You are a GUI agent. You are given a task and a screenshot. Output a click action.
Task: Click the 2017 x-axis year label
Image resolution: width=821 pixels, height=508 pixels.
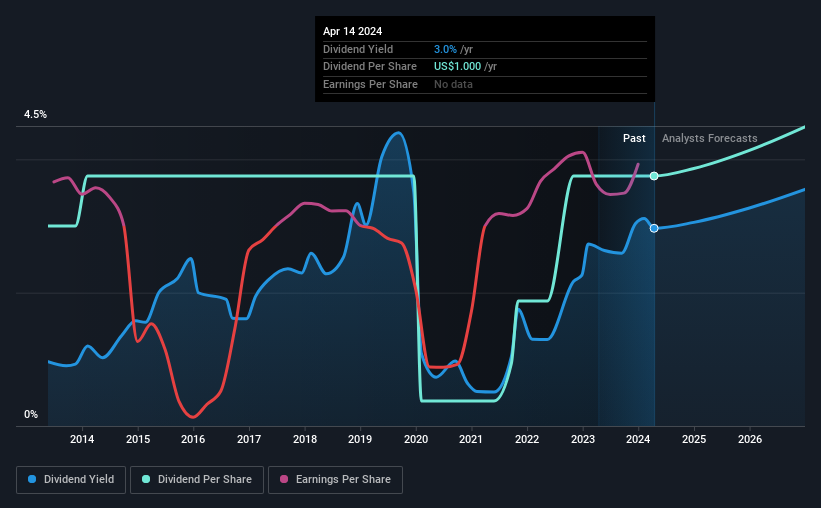point(249,439)
